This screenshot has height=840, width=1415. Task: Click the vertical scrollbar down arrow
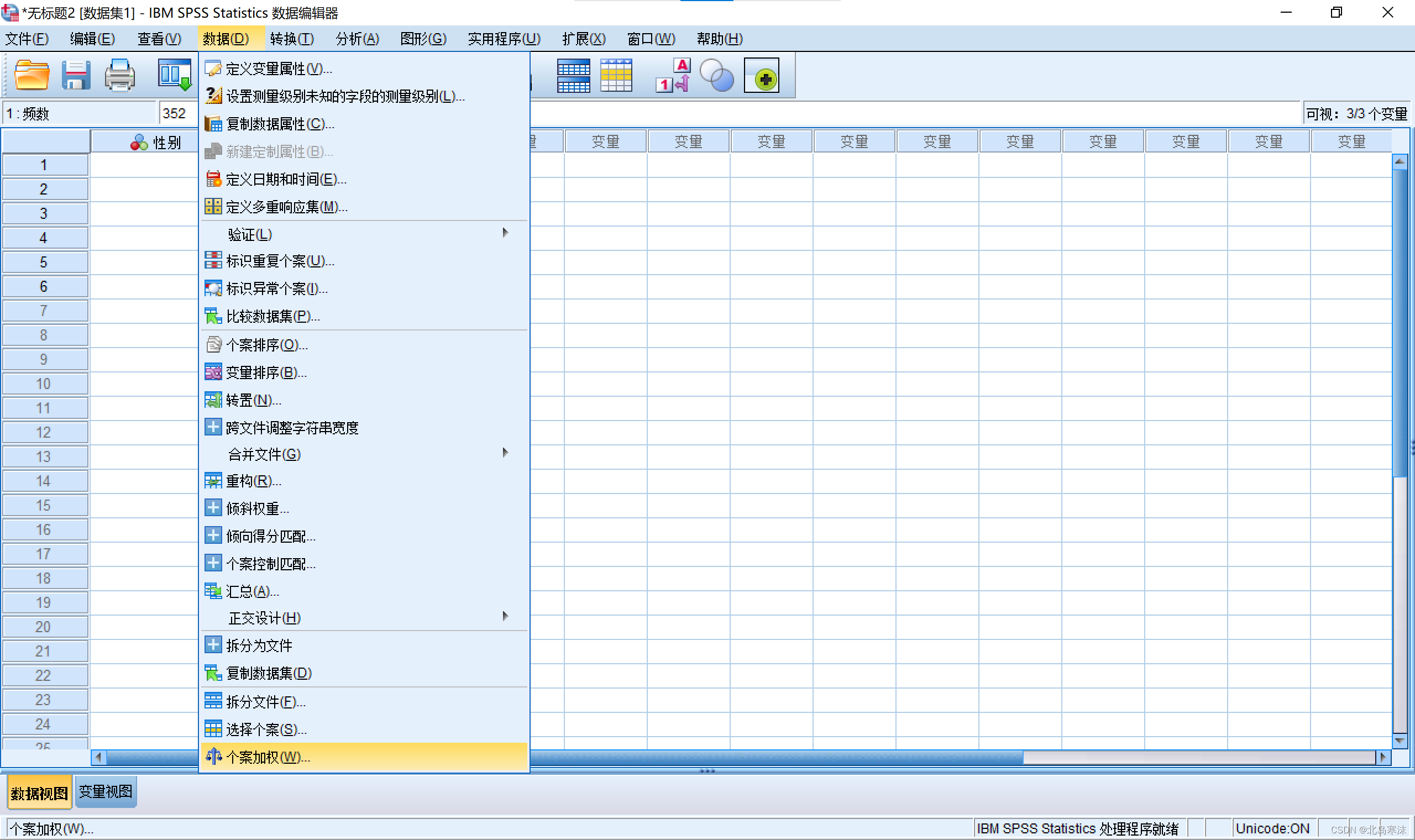coord(1400,741)
